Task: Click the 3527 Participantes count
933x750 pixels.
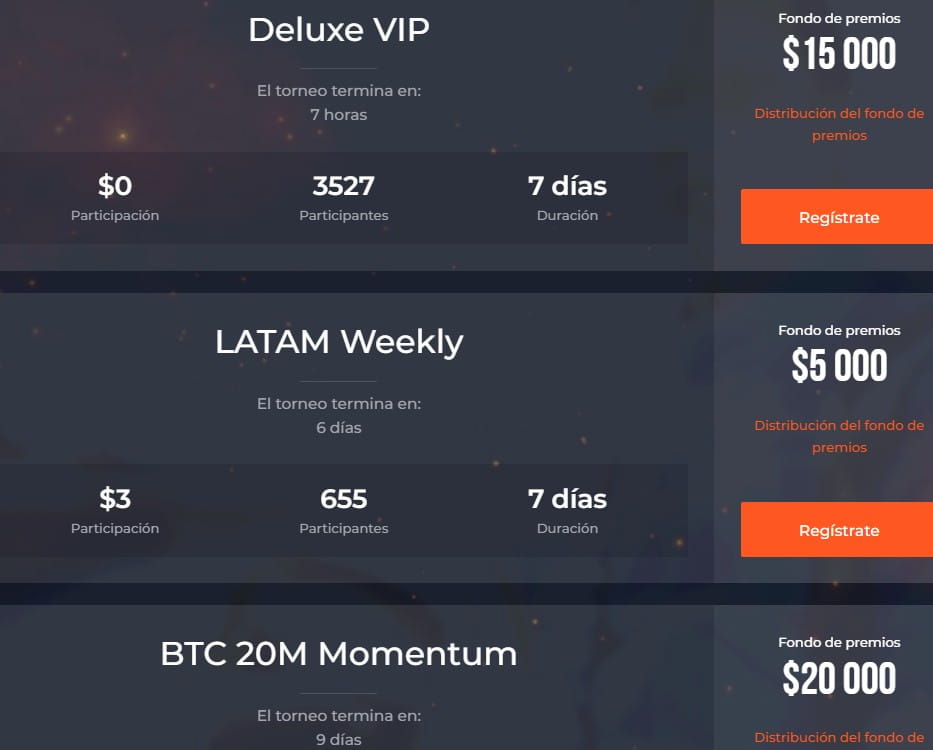Action: coord(343,186)
